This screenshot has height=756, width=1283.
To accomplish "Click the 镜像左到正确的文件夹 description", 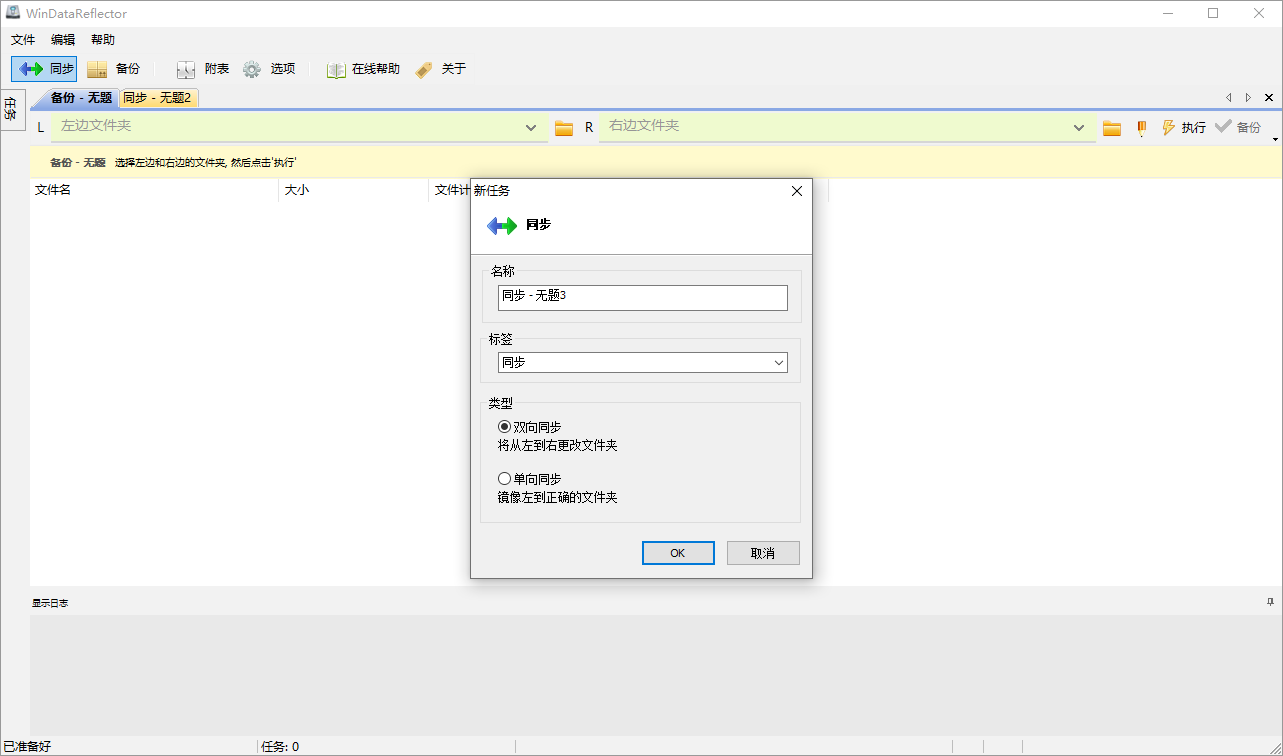I will click(557, 497).
